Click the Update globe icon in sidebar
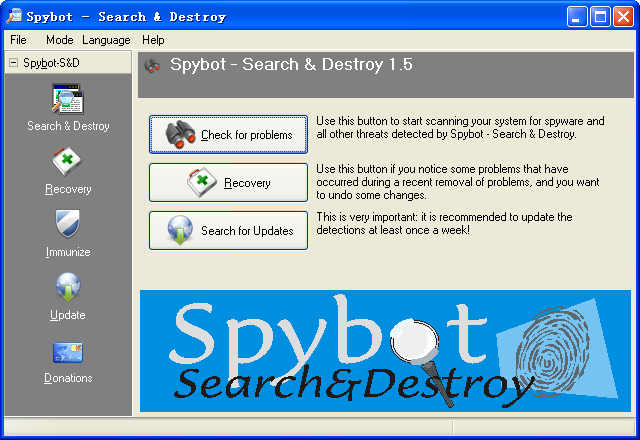 [x=68, y=288]
